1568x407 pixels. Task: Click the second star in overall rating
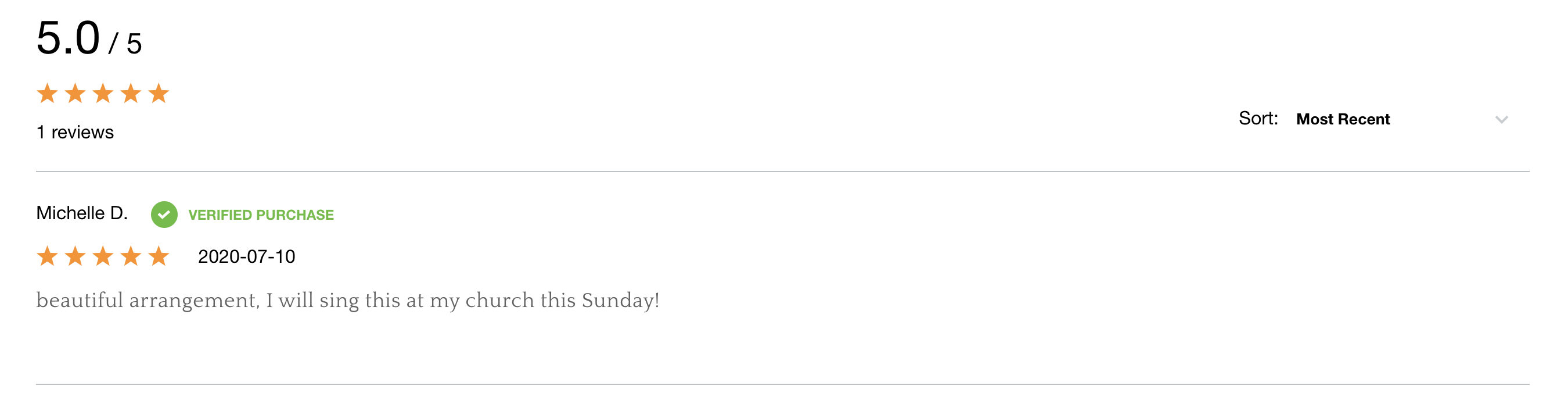tap(75, 93)
